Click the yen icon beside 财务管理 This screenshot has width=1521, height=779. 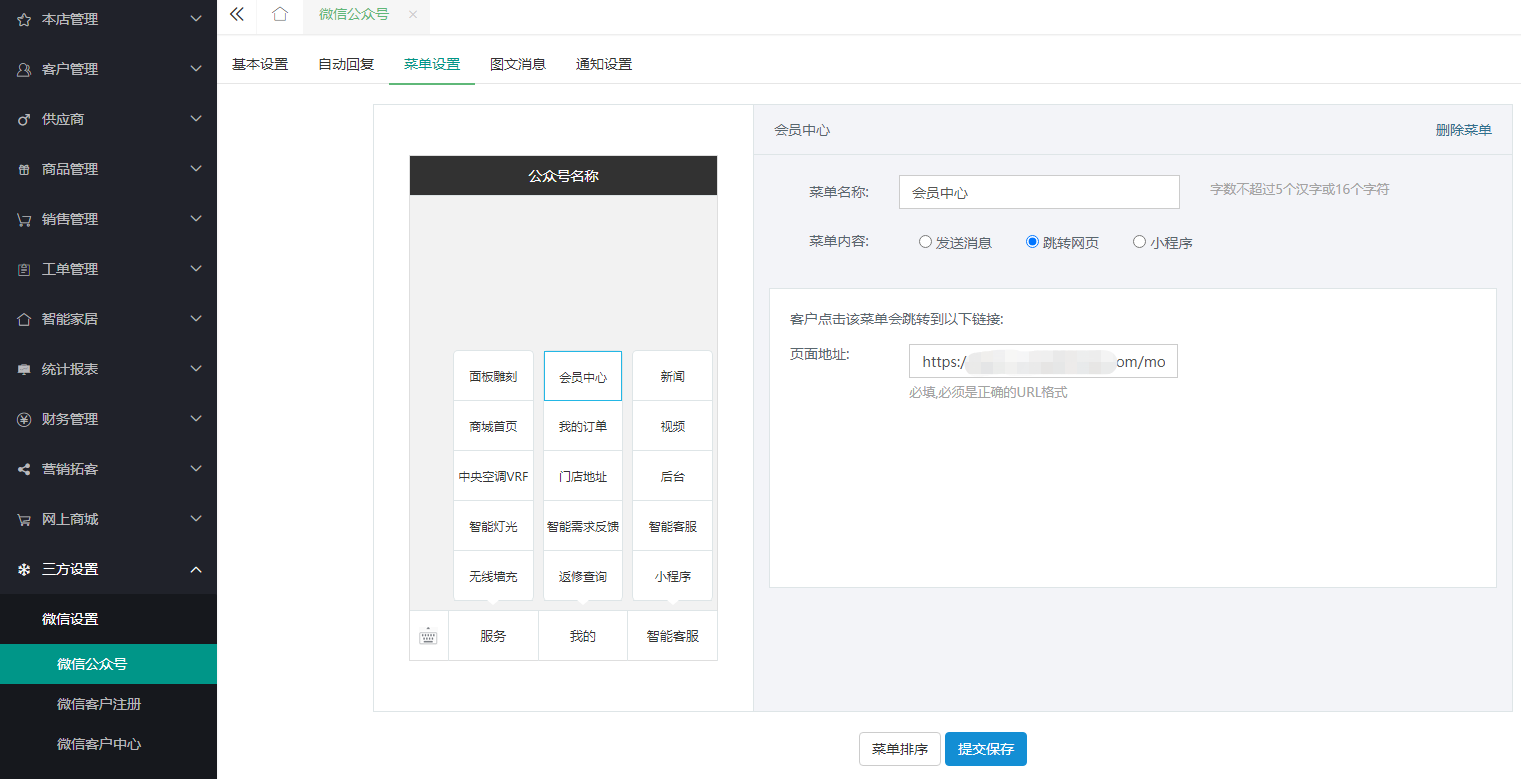tap(24, 419)
